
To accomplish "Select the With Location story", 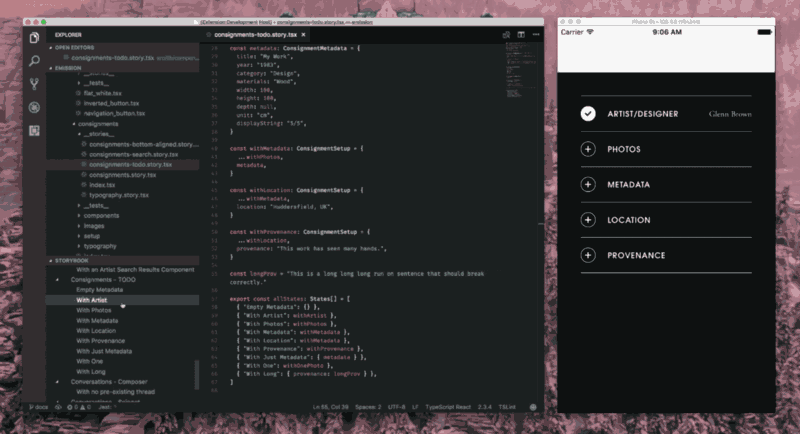I will point(96,330).
